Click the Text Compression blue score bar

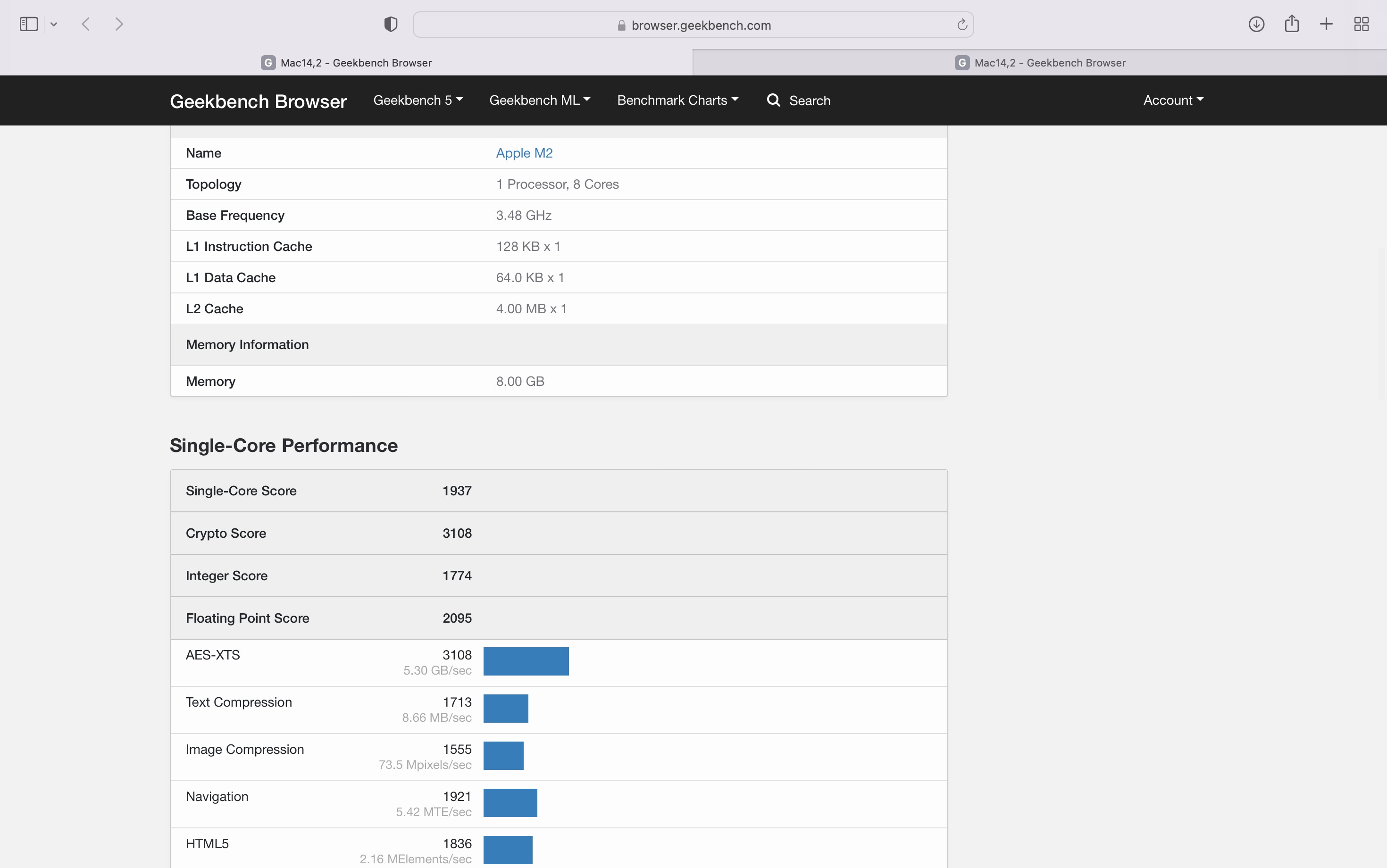[506, 709]
